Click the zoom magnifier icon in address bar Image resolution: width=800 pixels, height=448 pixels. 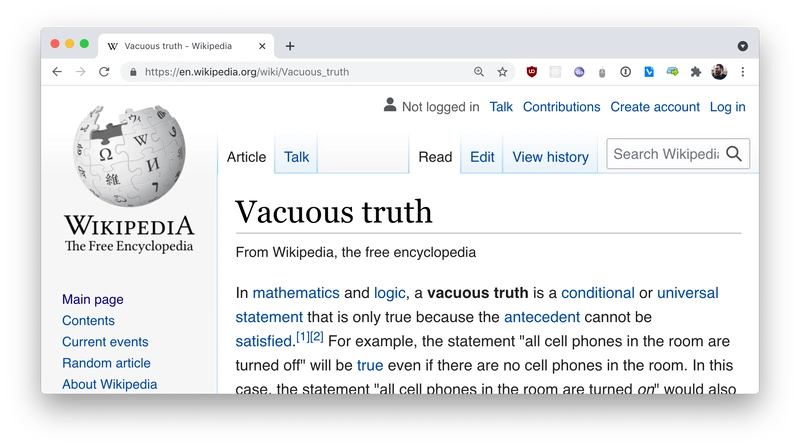click(479, 72)
